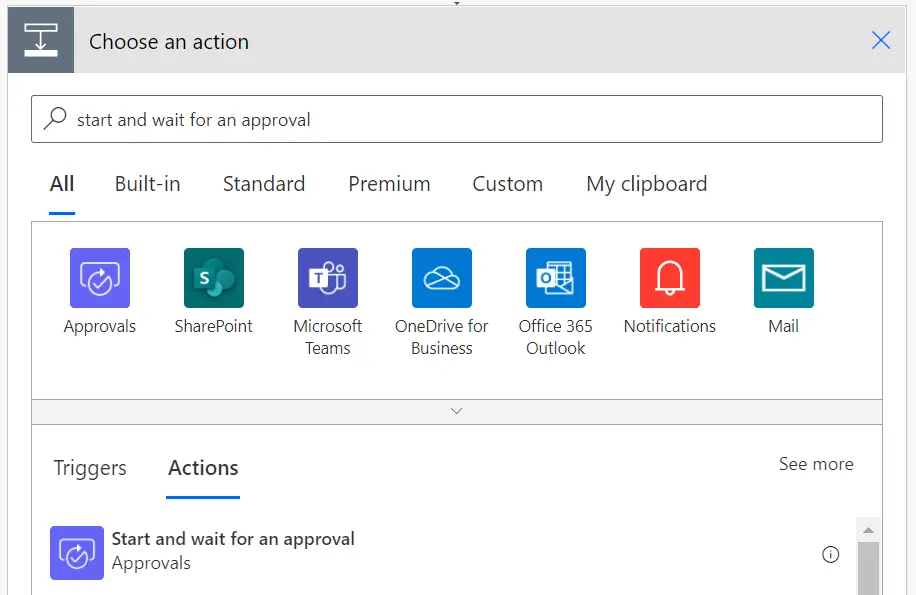This screenshot has width=916, height=595.
Task: Switch to the Custom connectors tab
Action: point(507,184)
